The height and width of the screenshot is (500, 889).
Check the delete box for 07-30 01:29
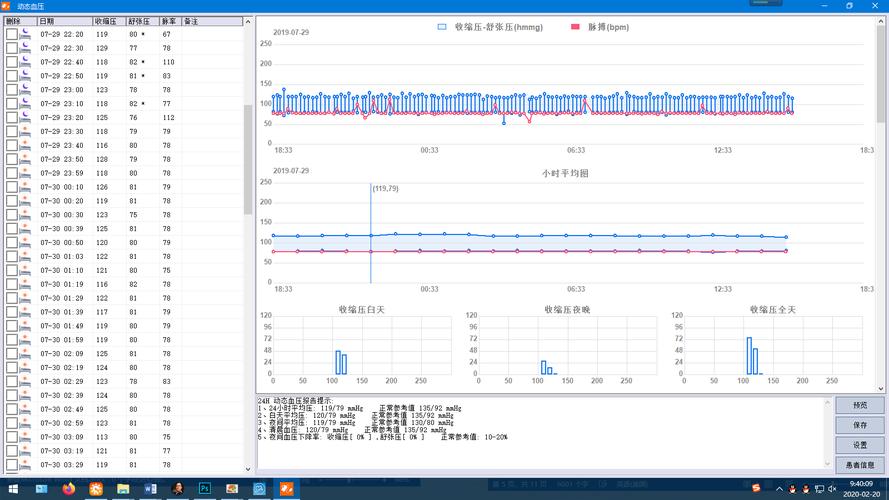[12, 298]
